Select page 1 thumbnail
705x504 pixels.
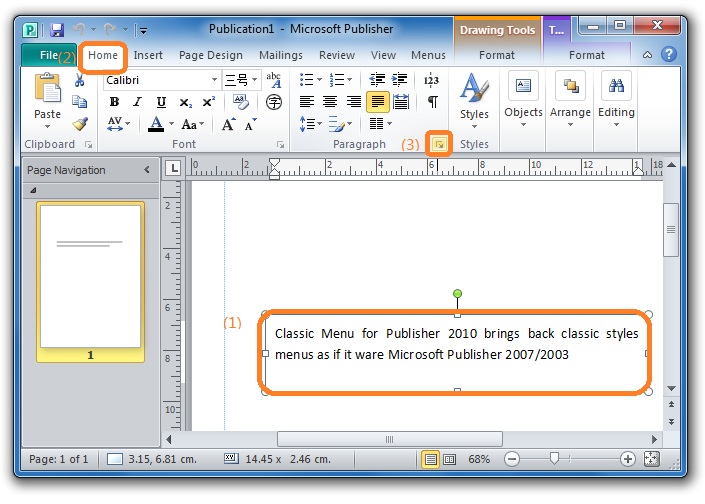(x=90, y=281)
